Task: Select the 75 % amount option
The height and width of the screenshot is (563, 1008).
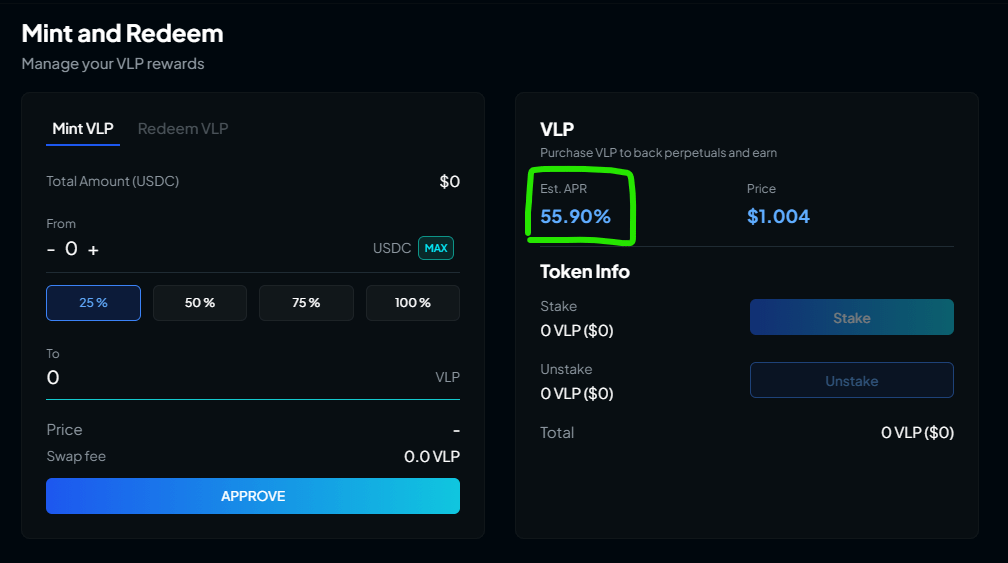Action: (x=306, y=303)
